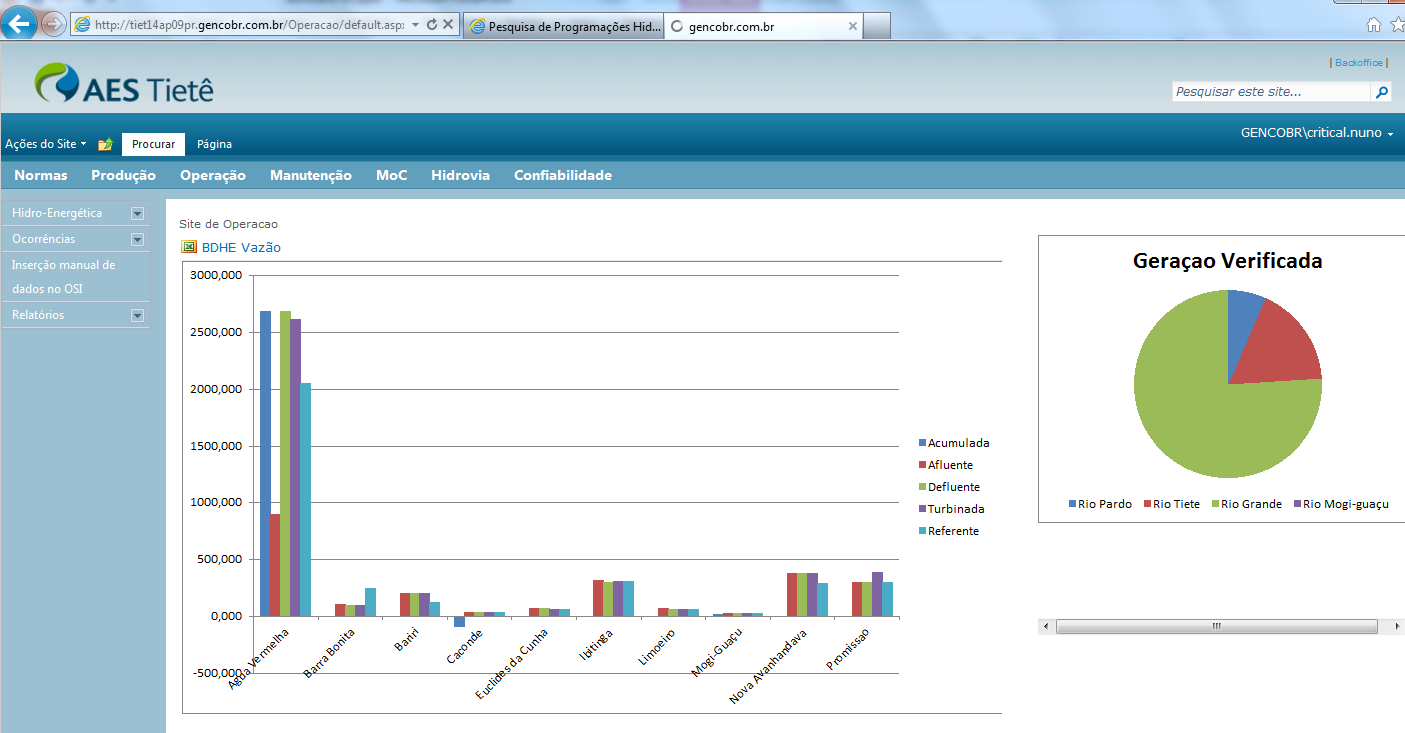The height and width of the screenshot is (733, 1405).
Task: Click the folder navigate-up icon near Ações do Site
Action: click(x=105, y=144)
